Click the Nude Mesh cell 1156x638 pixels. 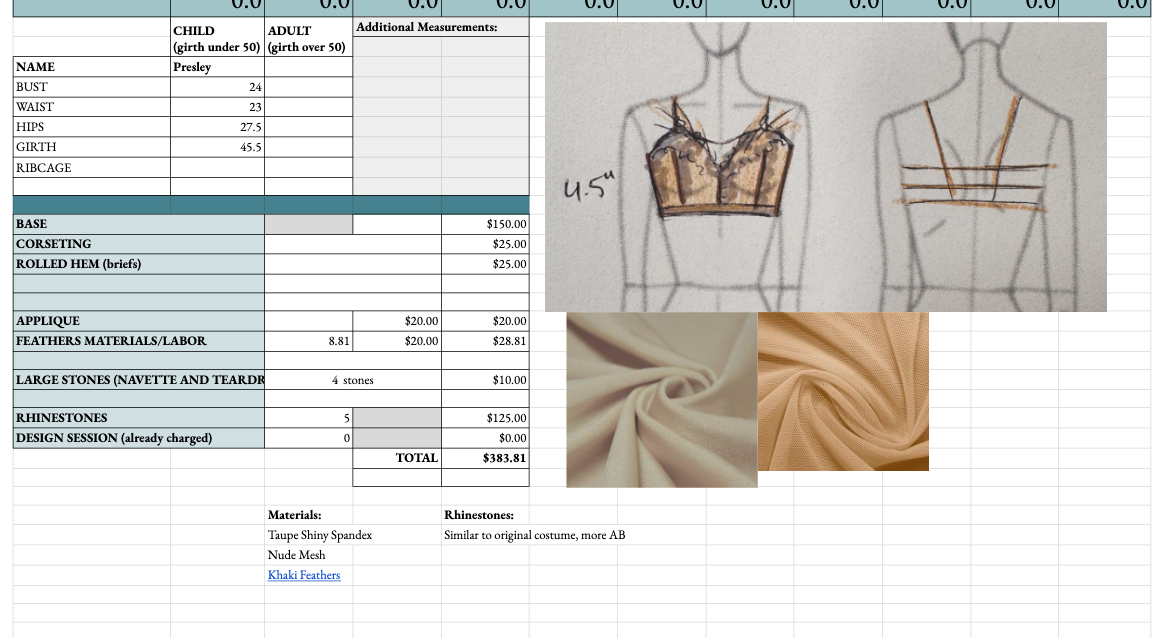pos(308,555)
